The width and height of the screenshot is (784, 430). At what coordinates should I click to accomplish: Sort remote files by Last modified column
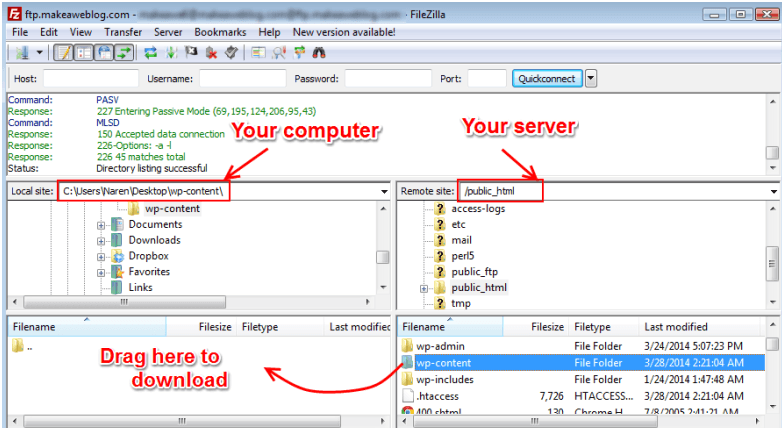coord(700,327)
